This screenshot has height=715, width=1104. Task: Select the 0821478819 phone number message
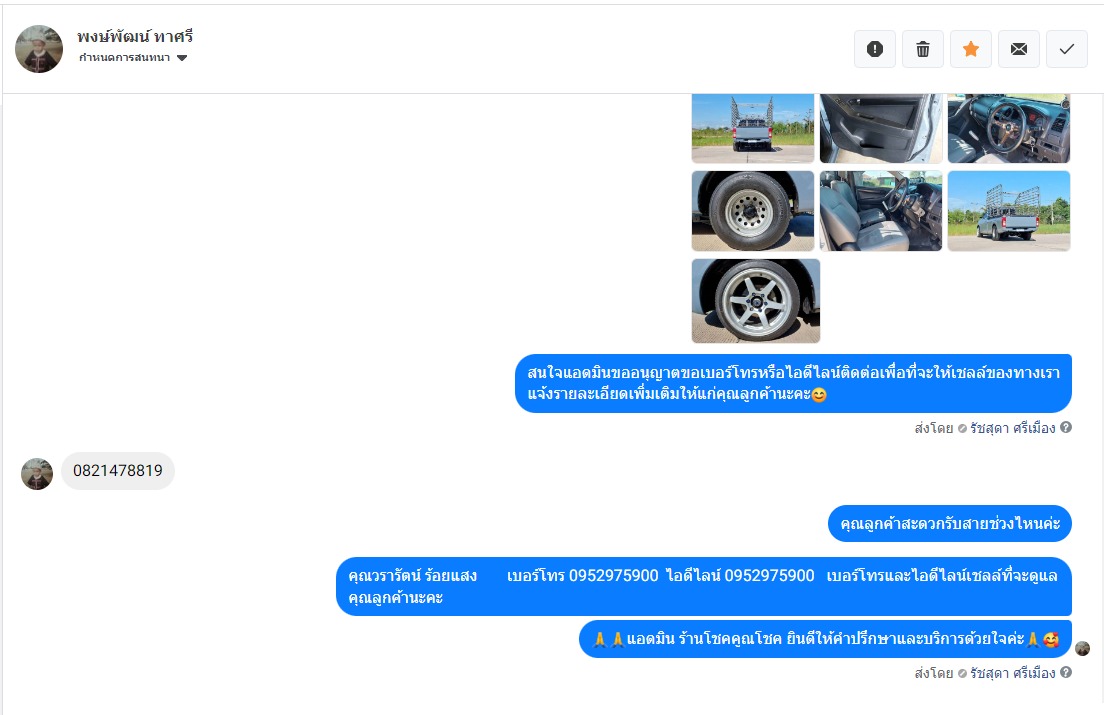click(x=118, y=471)
